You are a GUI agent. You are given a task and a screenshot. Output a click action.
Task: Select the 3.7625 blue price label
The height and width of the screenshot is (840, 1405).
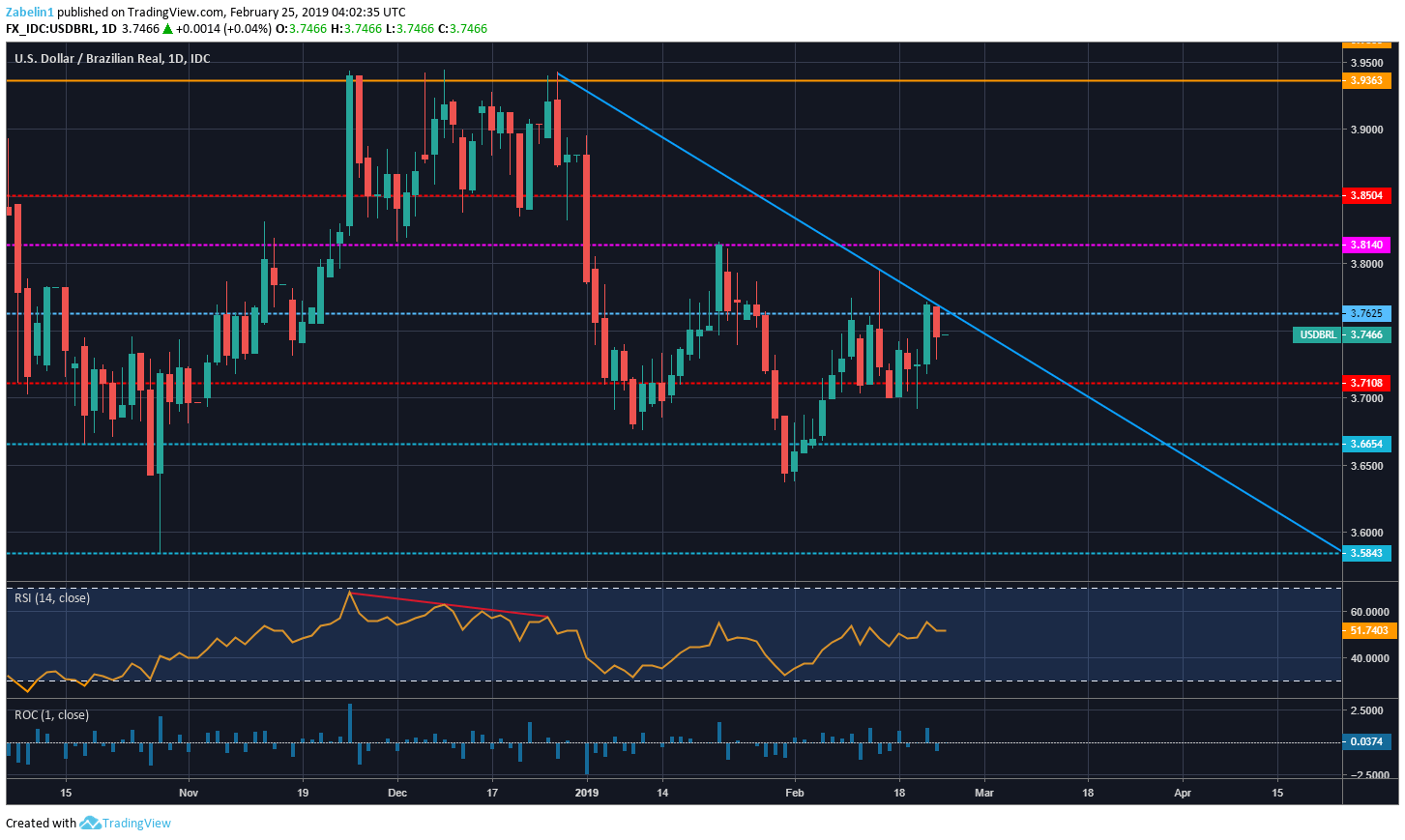(x=1366, y=313)
